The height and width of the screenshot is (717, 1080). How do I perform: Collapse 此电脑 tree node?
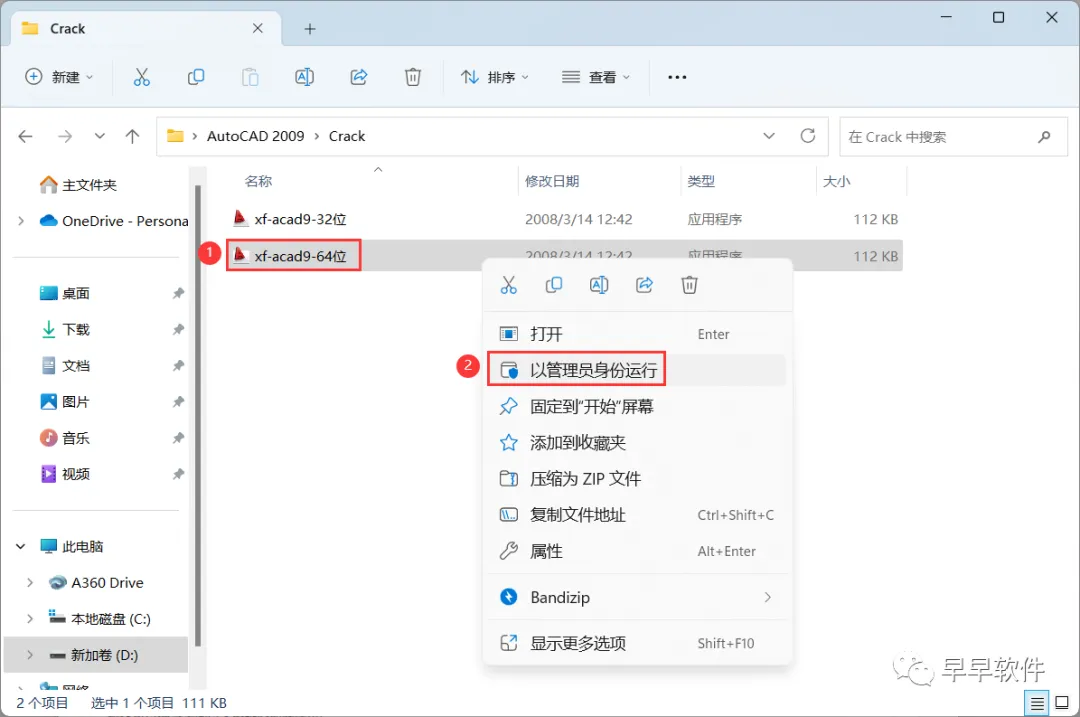pos(21,547)
